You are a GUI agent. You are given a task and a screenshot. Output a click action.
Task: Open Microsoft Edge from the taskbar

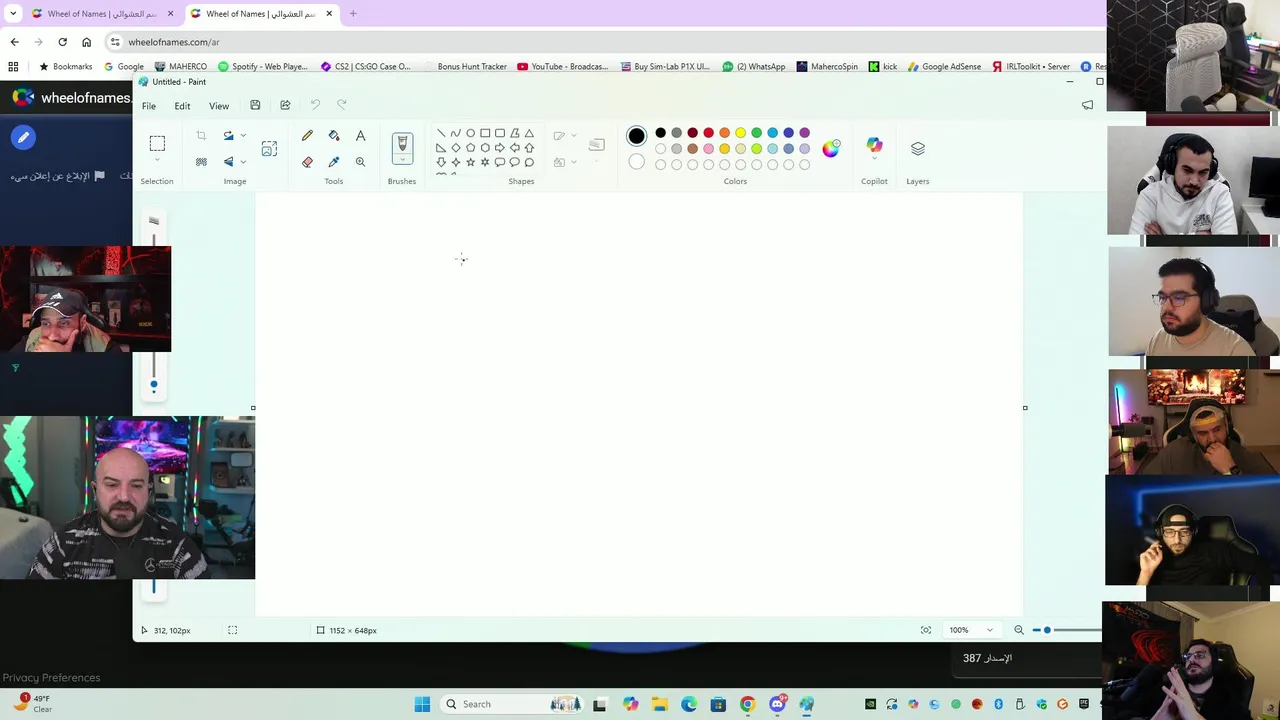click(x=689, y=704)
